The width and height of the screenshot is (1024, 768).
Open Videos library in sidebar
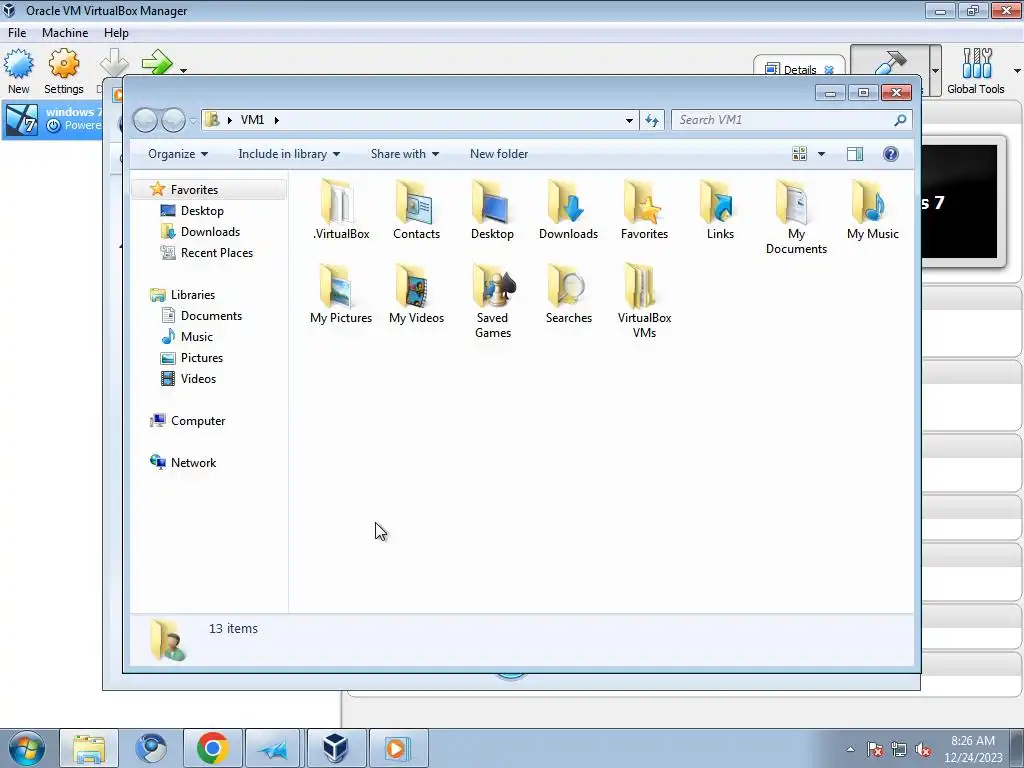click(x=198, y=379)
